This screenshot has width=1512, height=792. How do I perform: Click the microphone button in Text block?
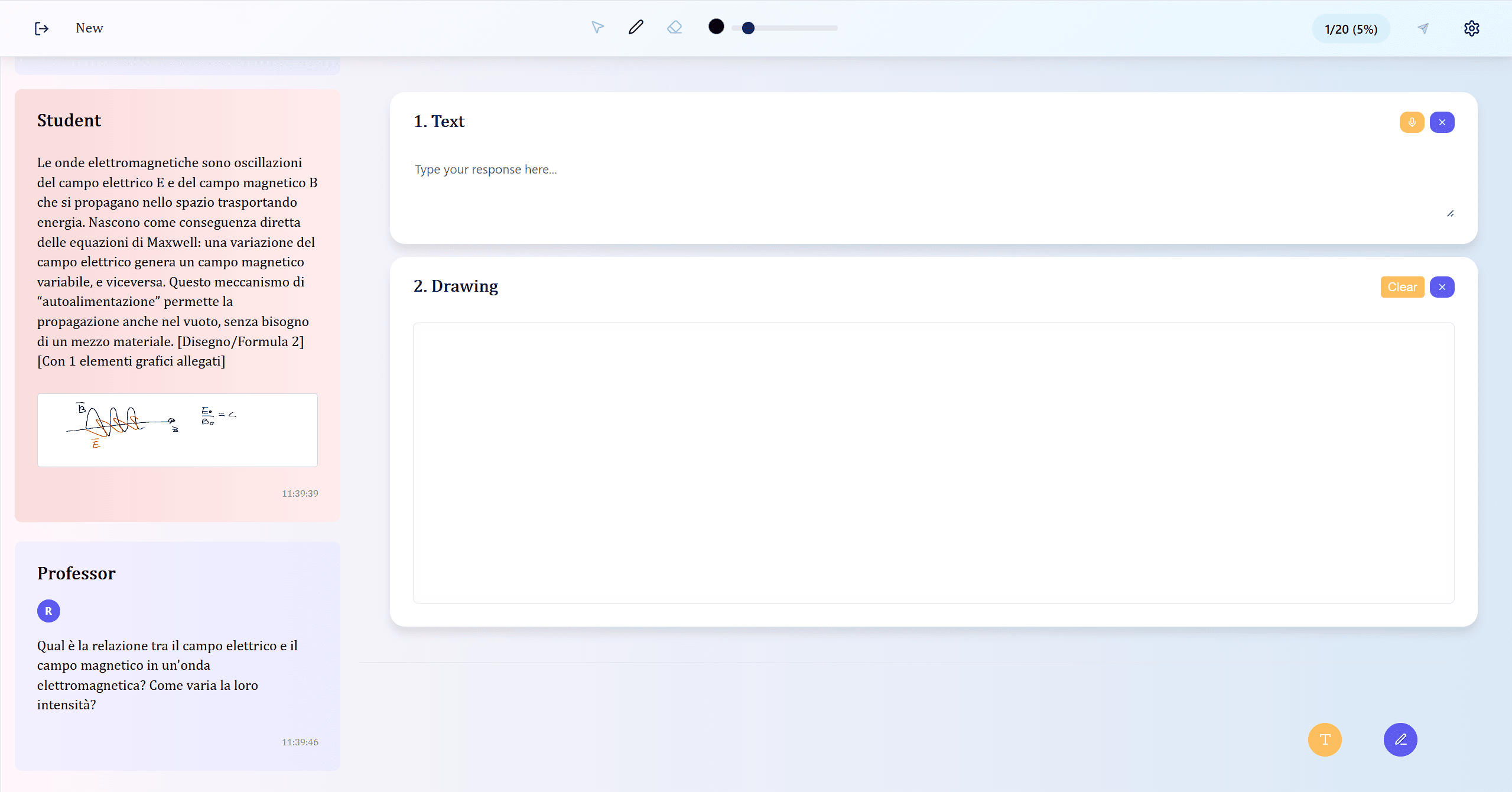tap(1412, 122)
